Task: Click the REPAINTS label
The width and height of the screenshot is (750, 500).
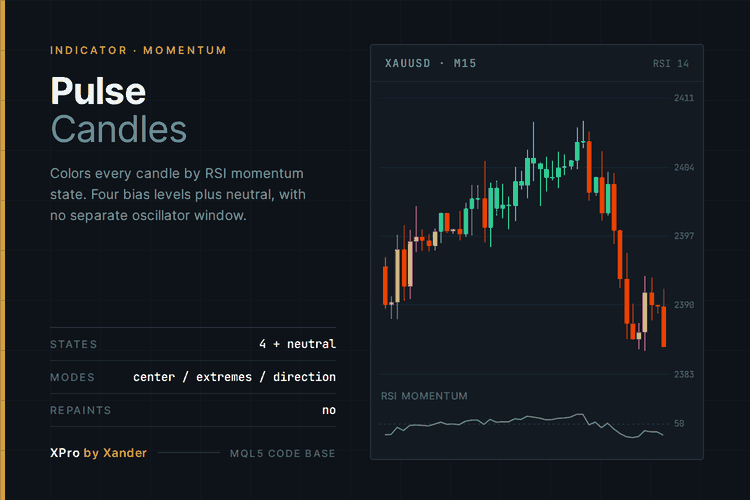Action: (80, 410)
